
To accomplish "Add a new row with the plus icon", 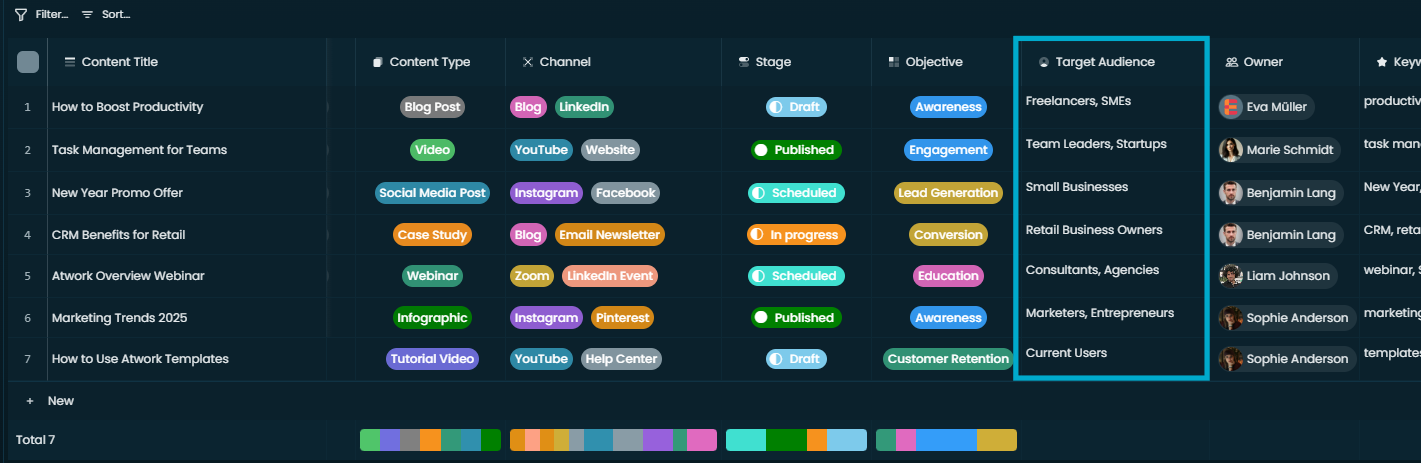I will point(30,401).
